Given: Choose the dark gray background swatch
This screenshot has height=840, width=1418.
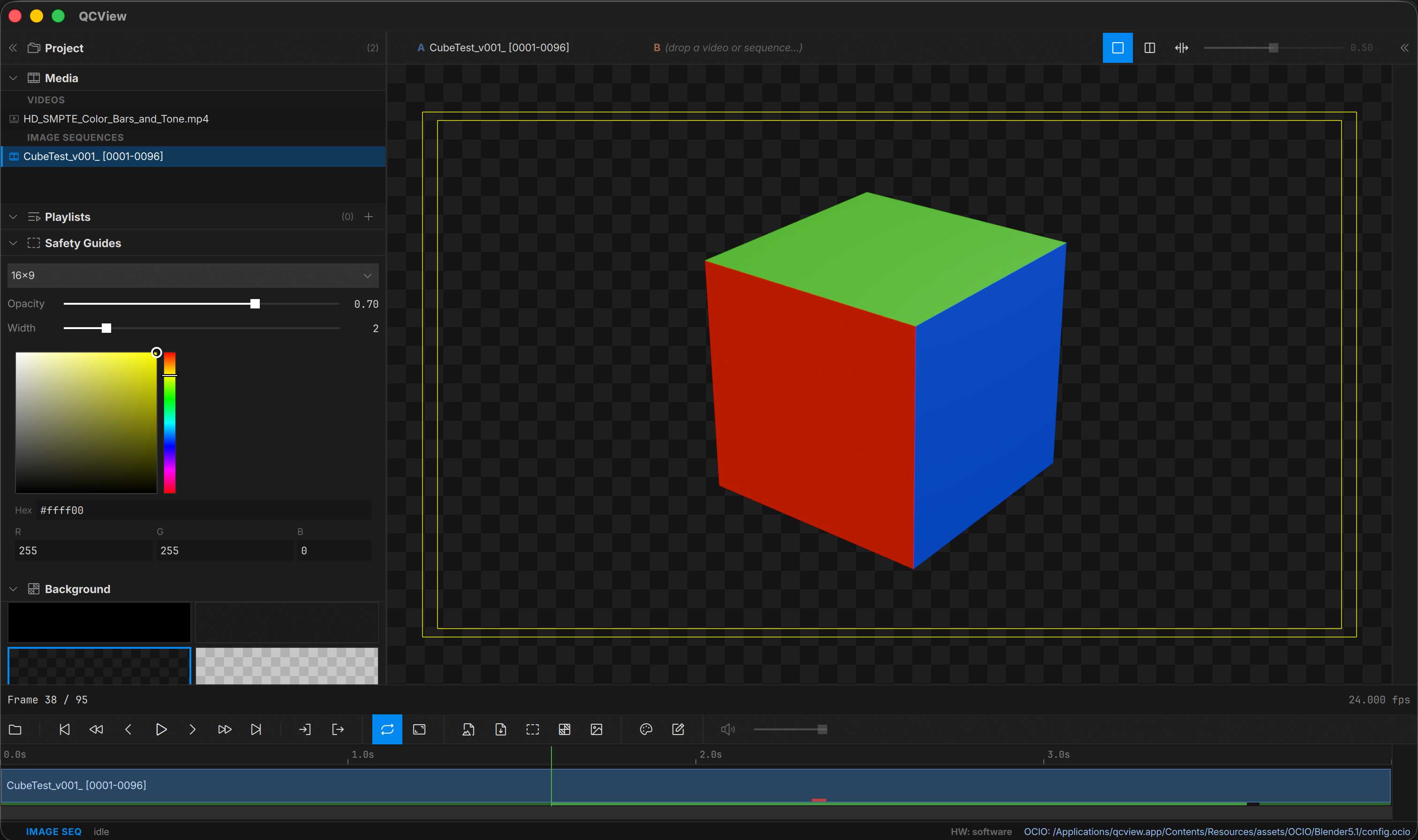Looking at the screenshot, I should point(287,622).
